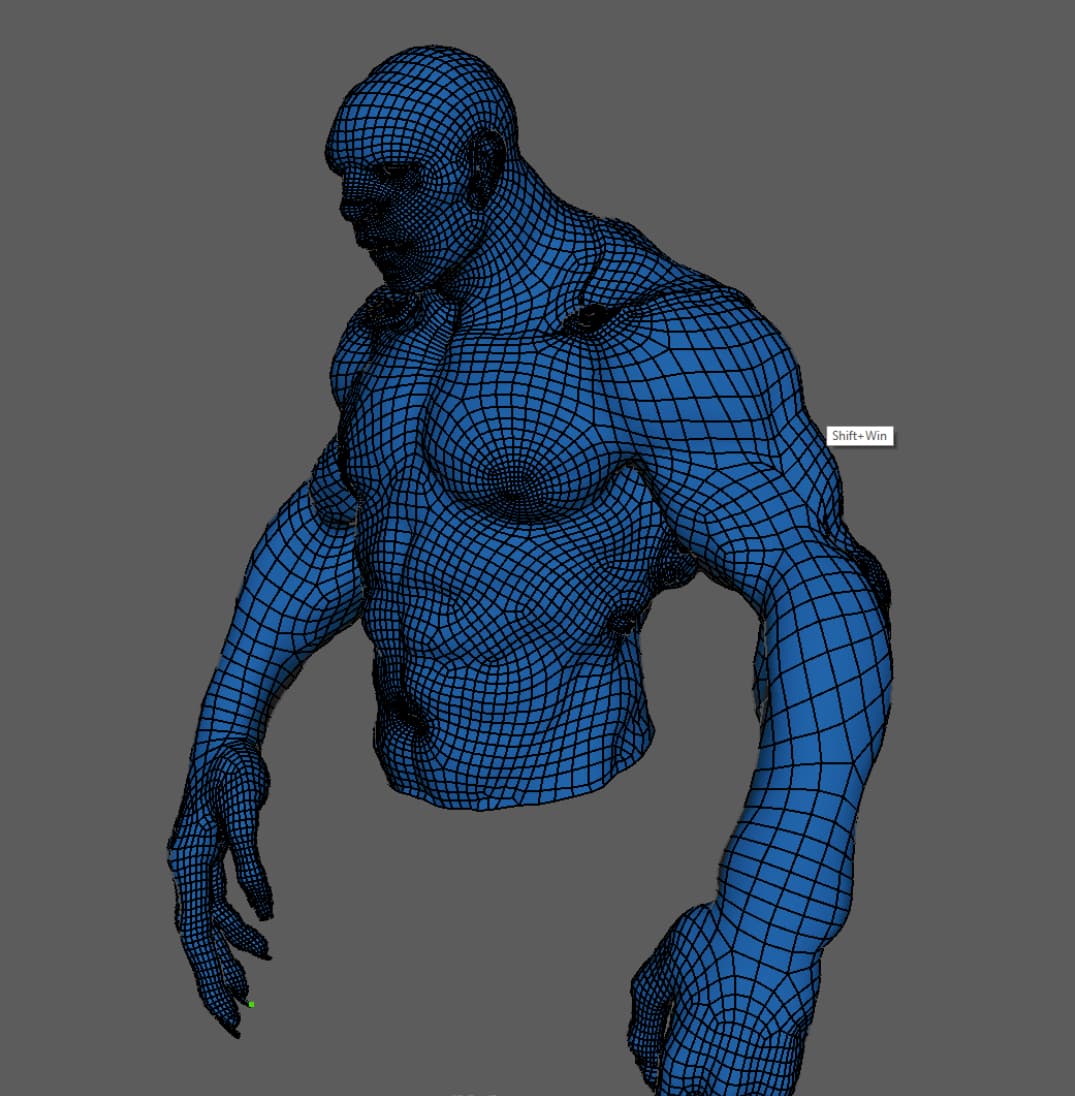Select the green vertex marker near the hand
This screenshot has width=1075, height=1096.
click(251, 1004)
